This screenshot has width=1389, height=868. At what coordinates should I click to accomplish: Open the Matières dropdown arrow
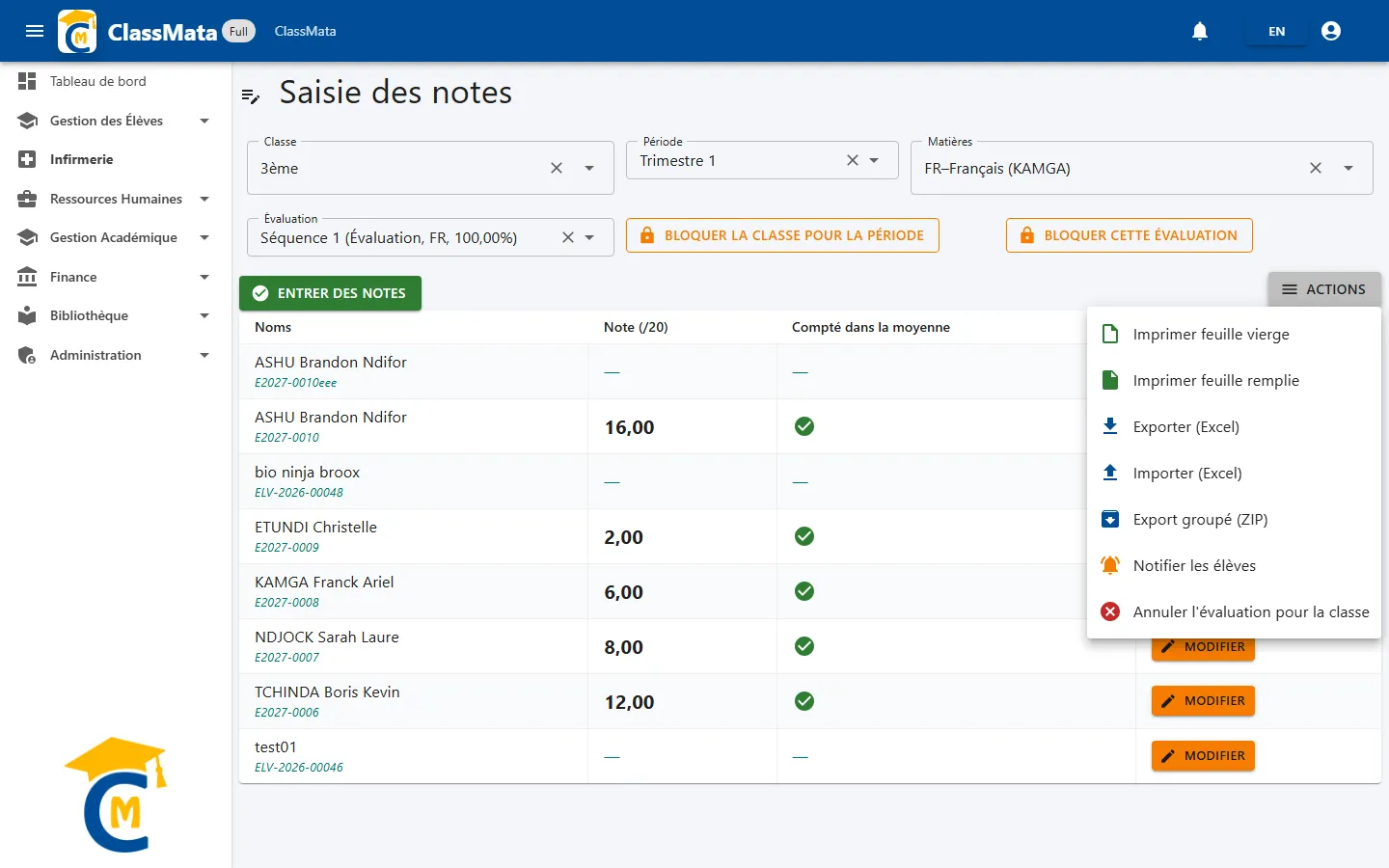pos(1348,168)
